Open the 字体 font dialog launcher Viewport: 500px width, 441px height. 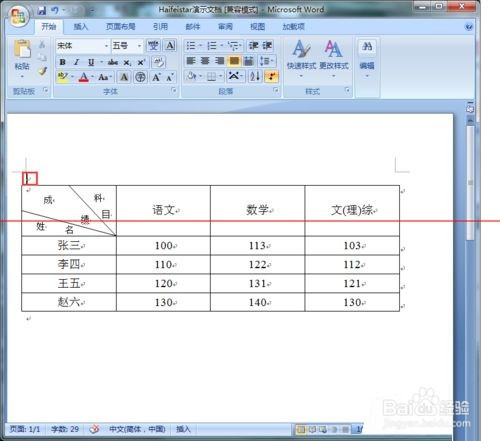click(173, 90)
